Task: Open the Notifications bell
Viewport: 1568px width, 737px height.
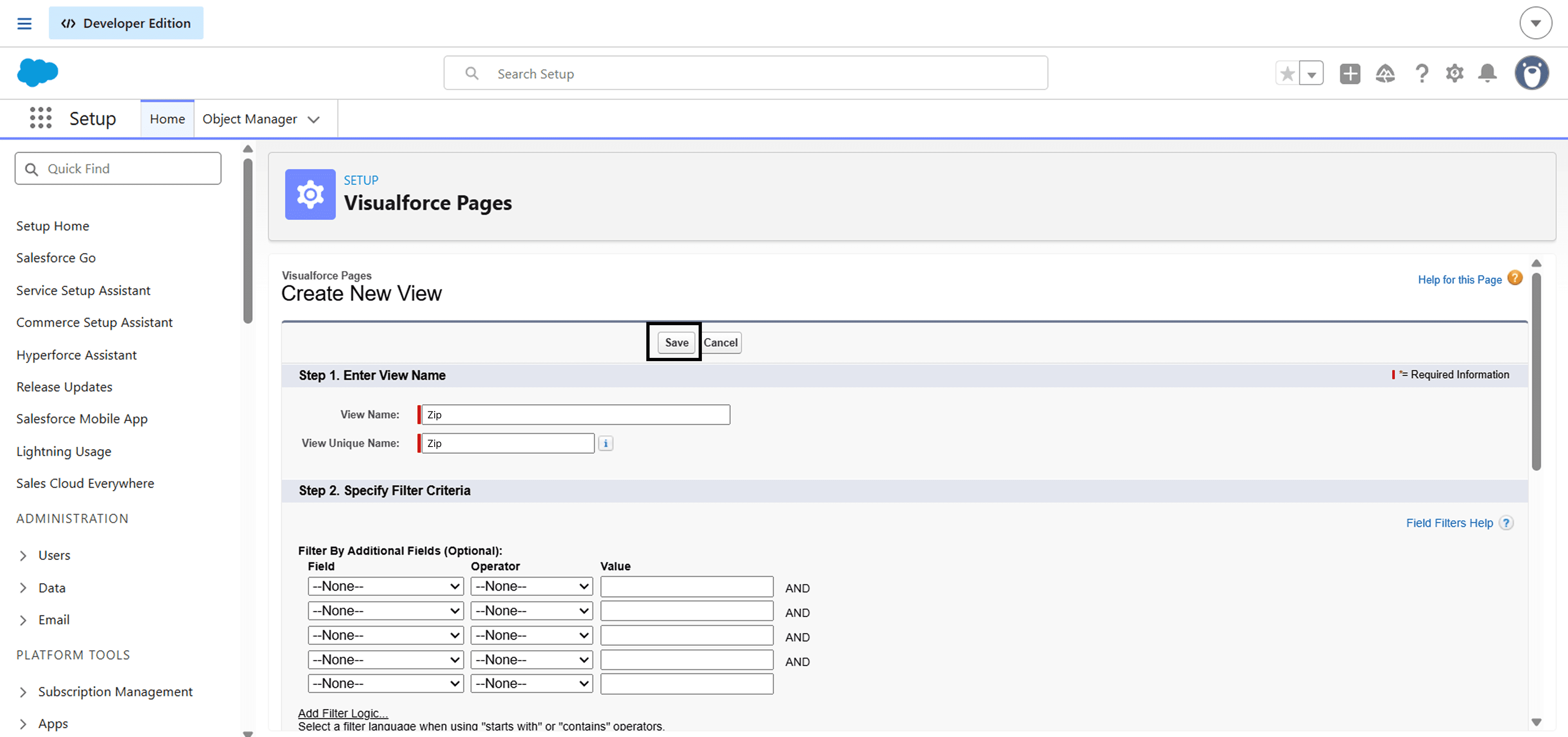Action: pyautogui.click(x=1487, y=74)
